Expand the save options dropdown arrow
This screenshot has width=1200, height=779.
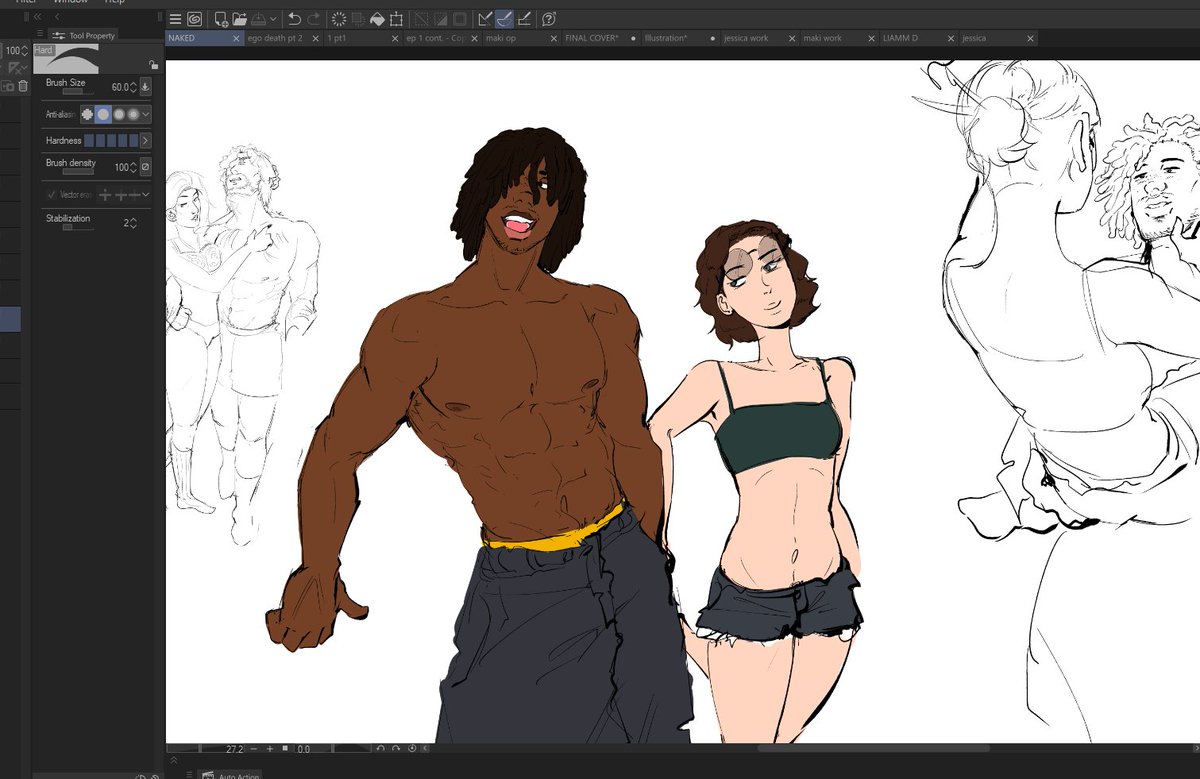coord(273,19)
